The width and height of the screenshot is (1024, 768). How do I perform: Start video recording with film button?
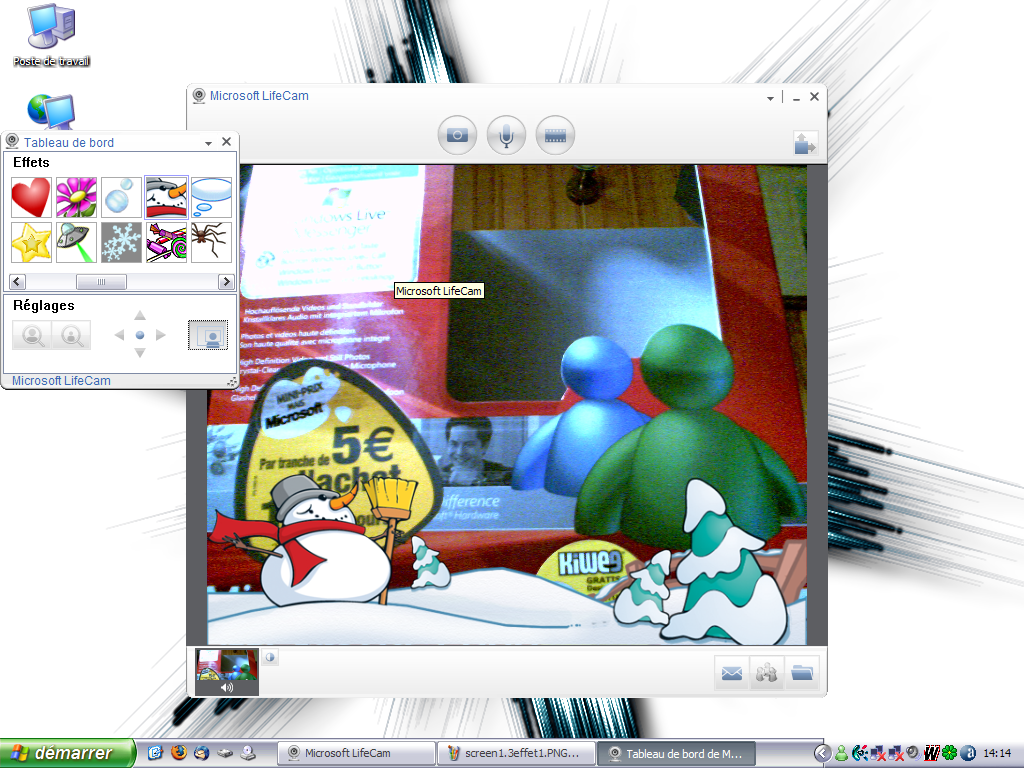[555, 135]
